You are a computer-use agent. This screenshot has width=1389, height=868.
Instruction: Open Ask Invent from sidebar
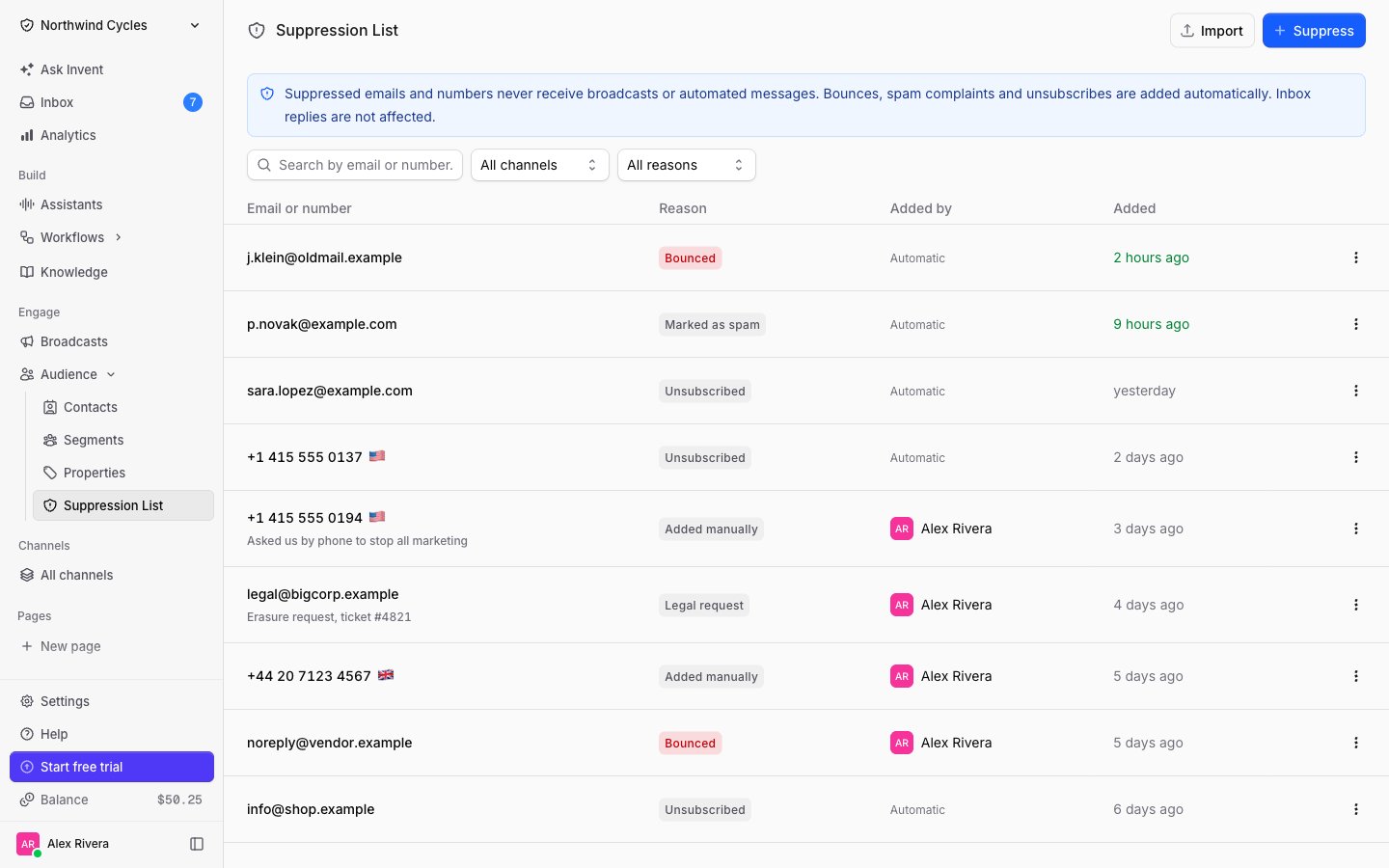click(x=112, y=69)
